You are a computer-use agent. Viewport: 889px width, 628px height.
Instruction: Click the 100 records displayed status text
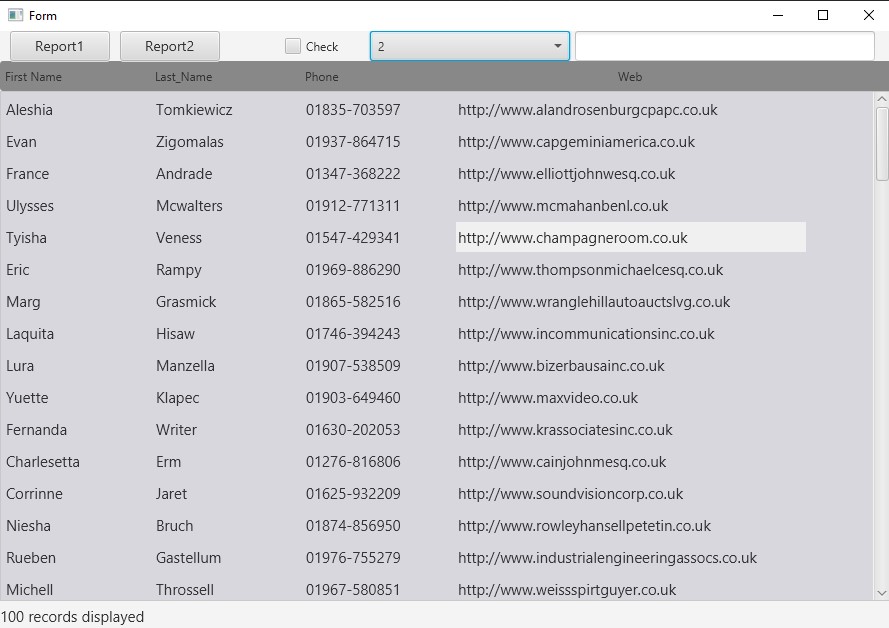(71, 616)
